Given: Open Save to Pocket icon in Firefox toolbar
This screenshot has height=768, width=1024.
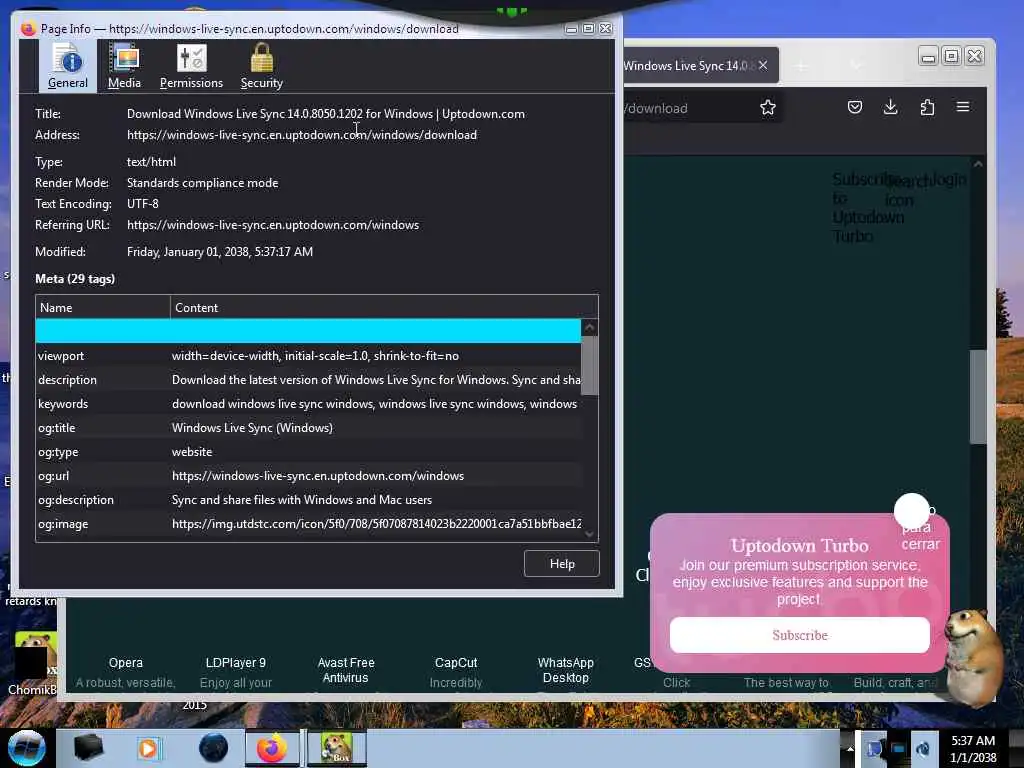Looking at the screenshot, I should point(854,107).
